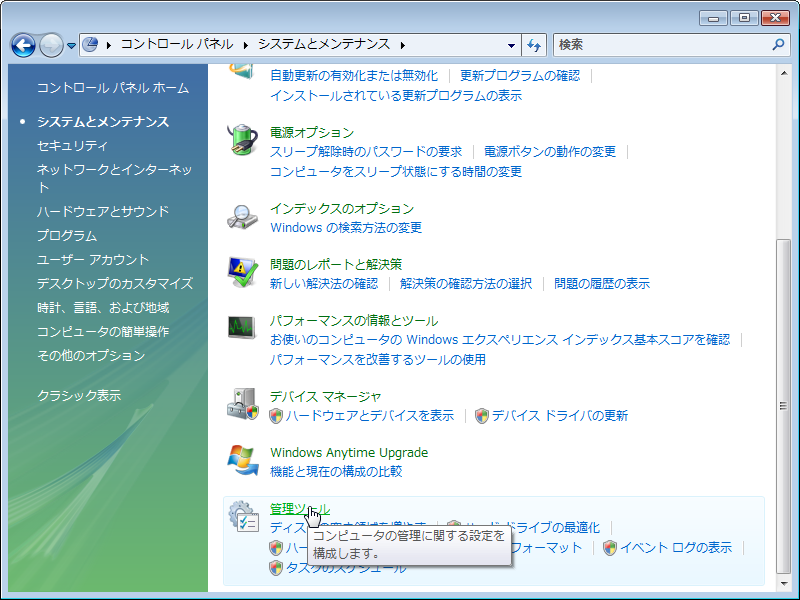Viewport: 800px width, 600px height.
Task: Open 電源オプション heading
Action: 312,133
